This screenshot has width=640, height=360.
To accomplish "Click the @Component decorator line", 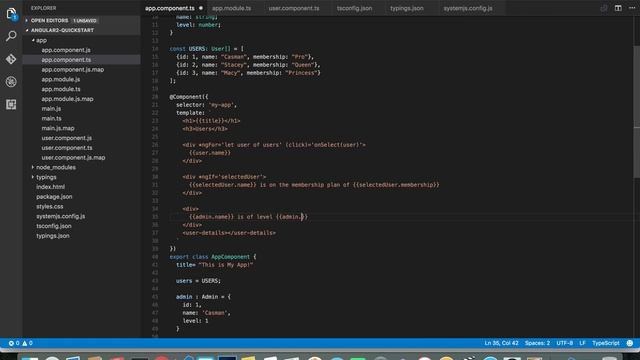I will click(x=189, y=97).
